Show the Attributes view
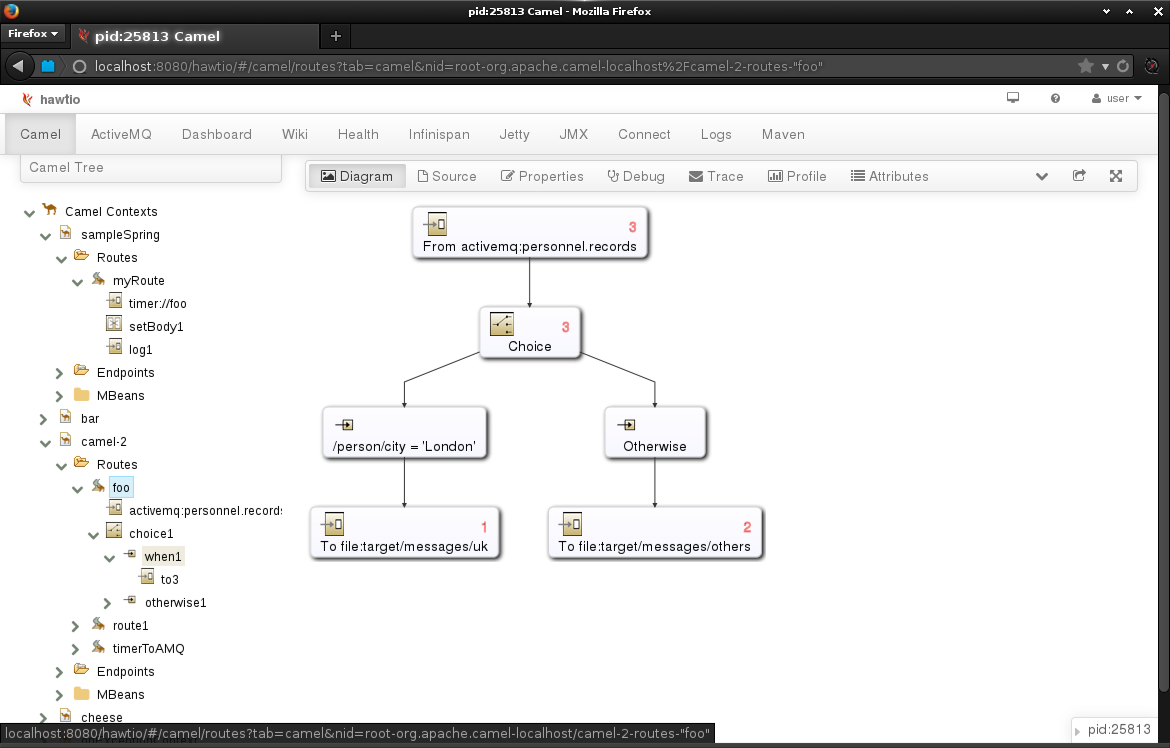Image resolution: width=1170 pixels, height=748 pixels. click(x=889, y=176)
